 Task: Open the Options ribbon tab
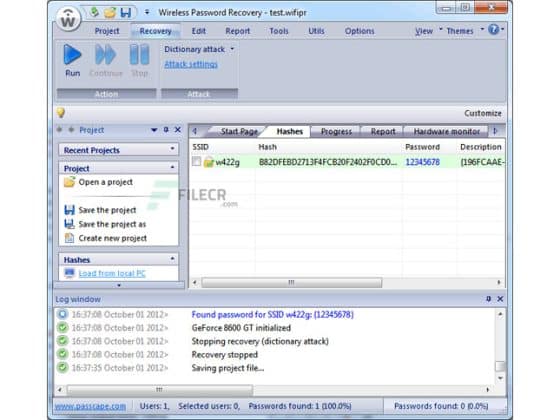click(359, 31)
